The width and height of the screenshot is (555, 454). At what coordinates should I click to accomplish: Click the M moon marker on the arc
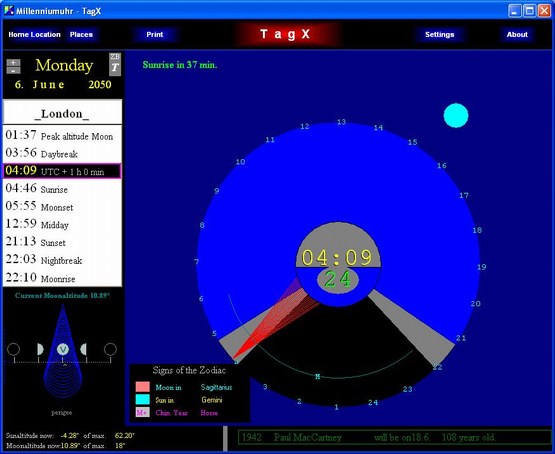click(317, 377)
